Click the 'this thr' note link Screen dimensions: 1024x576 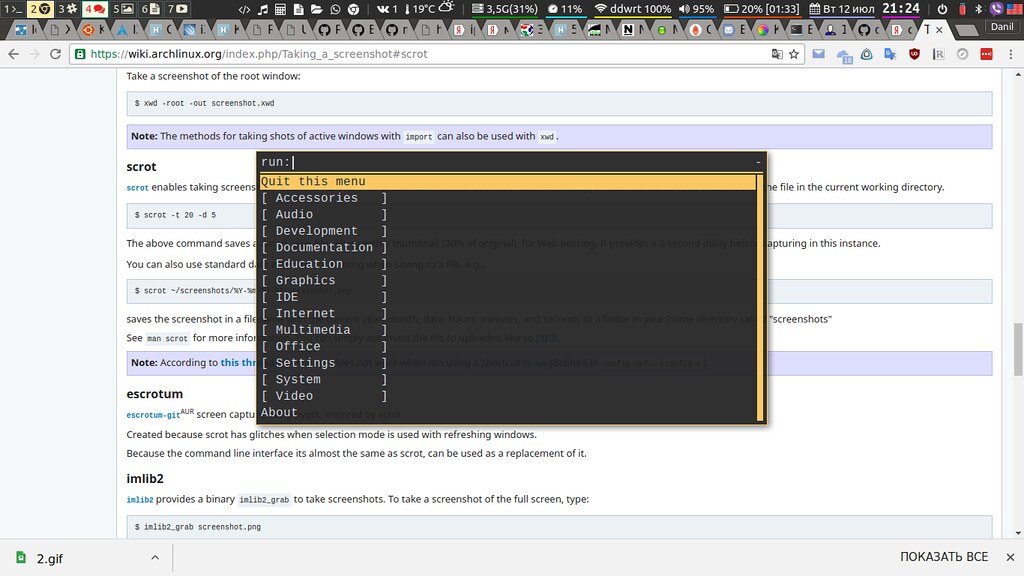click(x=238, y=362)
